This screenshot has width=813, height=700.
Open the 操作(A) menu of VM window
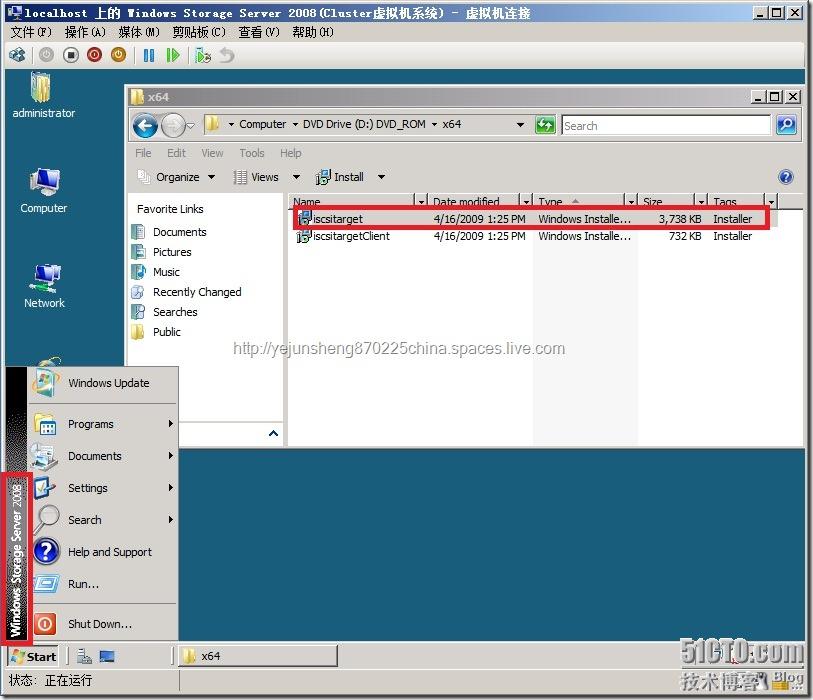tap(85, 32)
